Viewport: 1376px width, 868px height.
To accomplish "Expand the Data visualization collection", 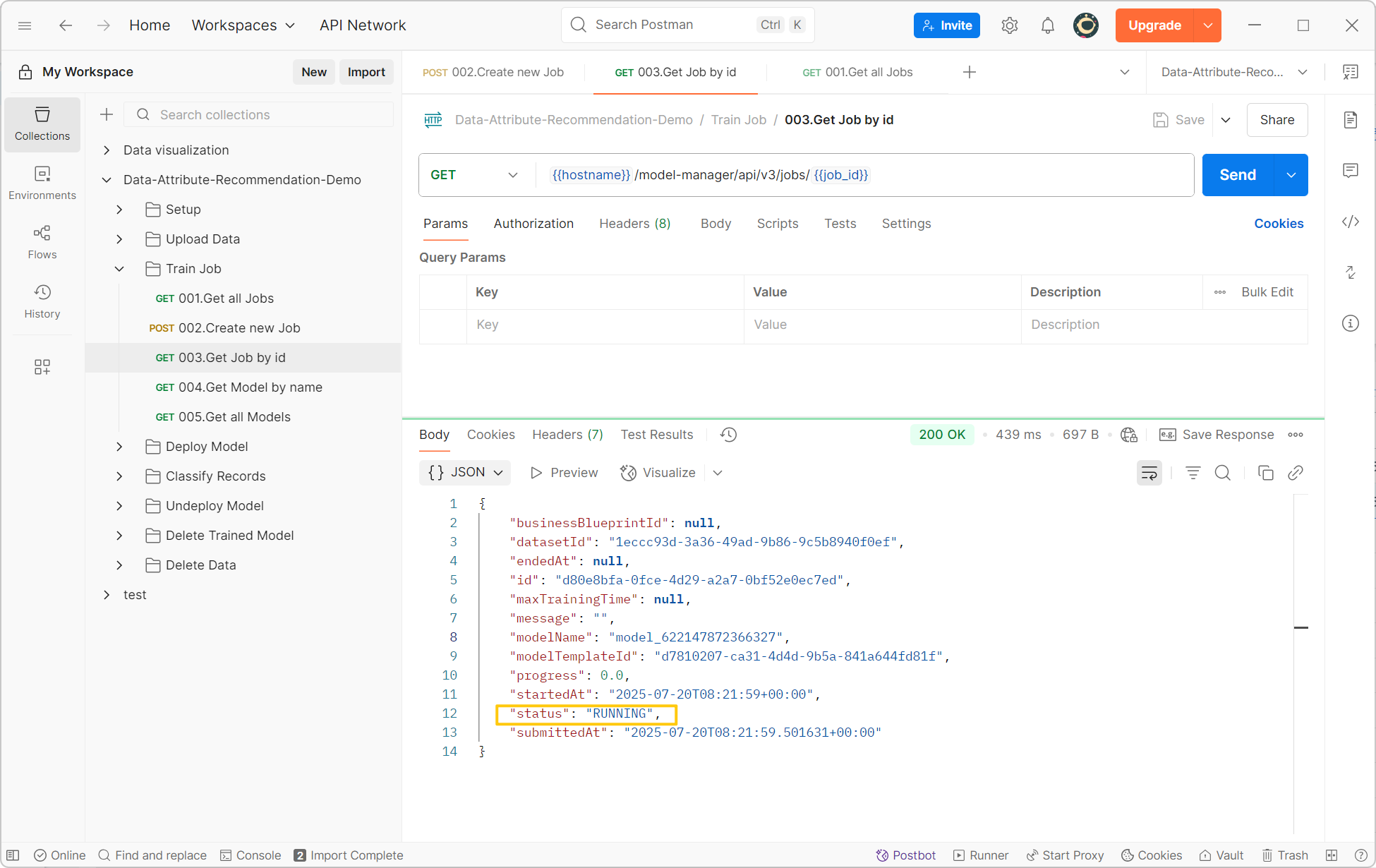I will (x=107, y=150).
